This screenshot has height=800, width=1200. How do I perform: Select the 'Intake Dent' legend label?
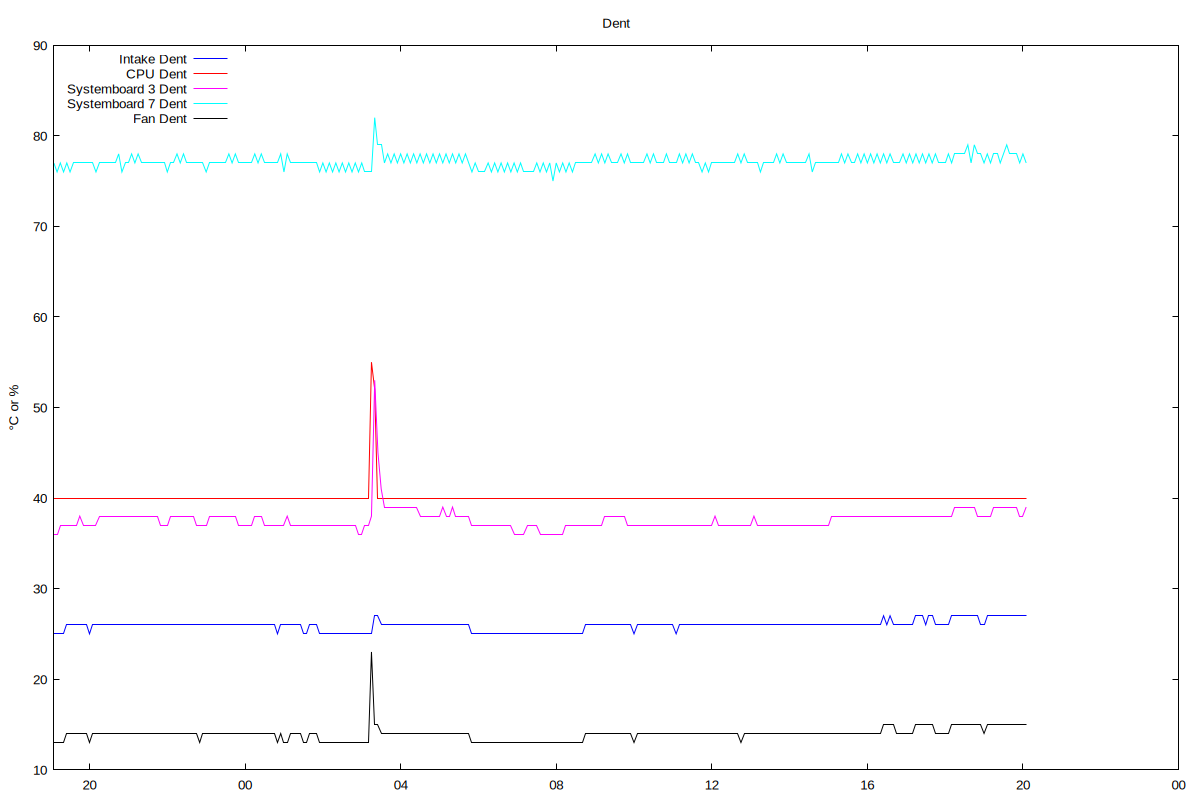tap(152, 59)
